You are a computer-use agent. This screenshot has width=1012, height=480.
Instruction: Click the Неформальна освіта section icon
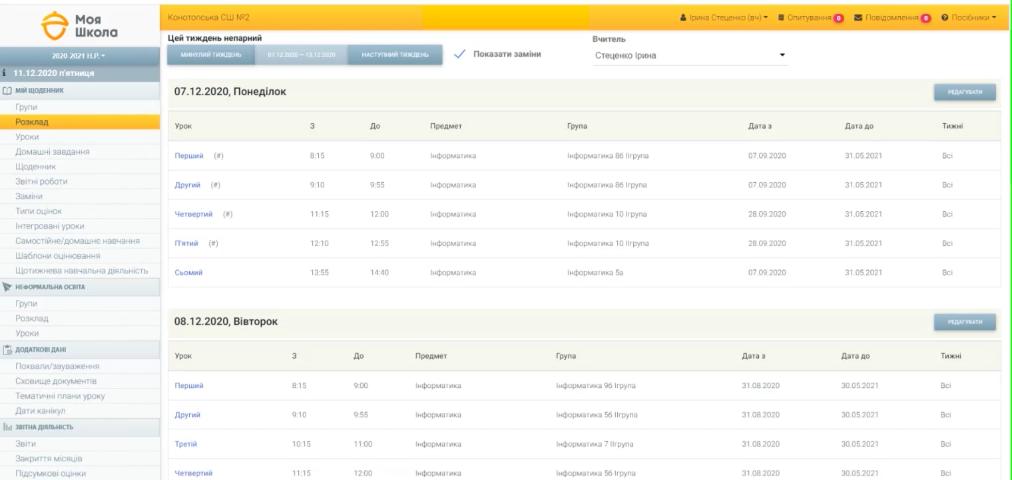point(7,286)
